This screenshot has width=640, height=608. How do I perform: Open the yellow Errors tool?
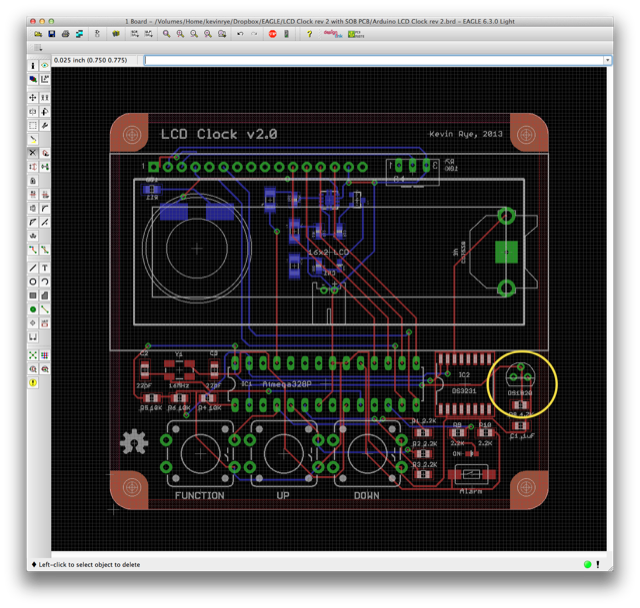click(33, 383)
